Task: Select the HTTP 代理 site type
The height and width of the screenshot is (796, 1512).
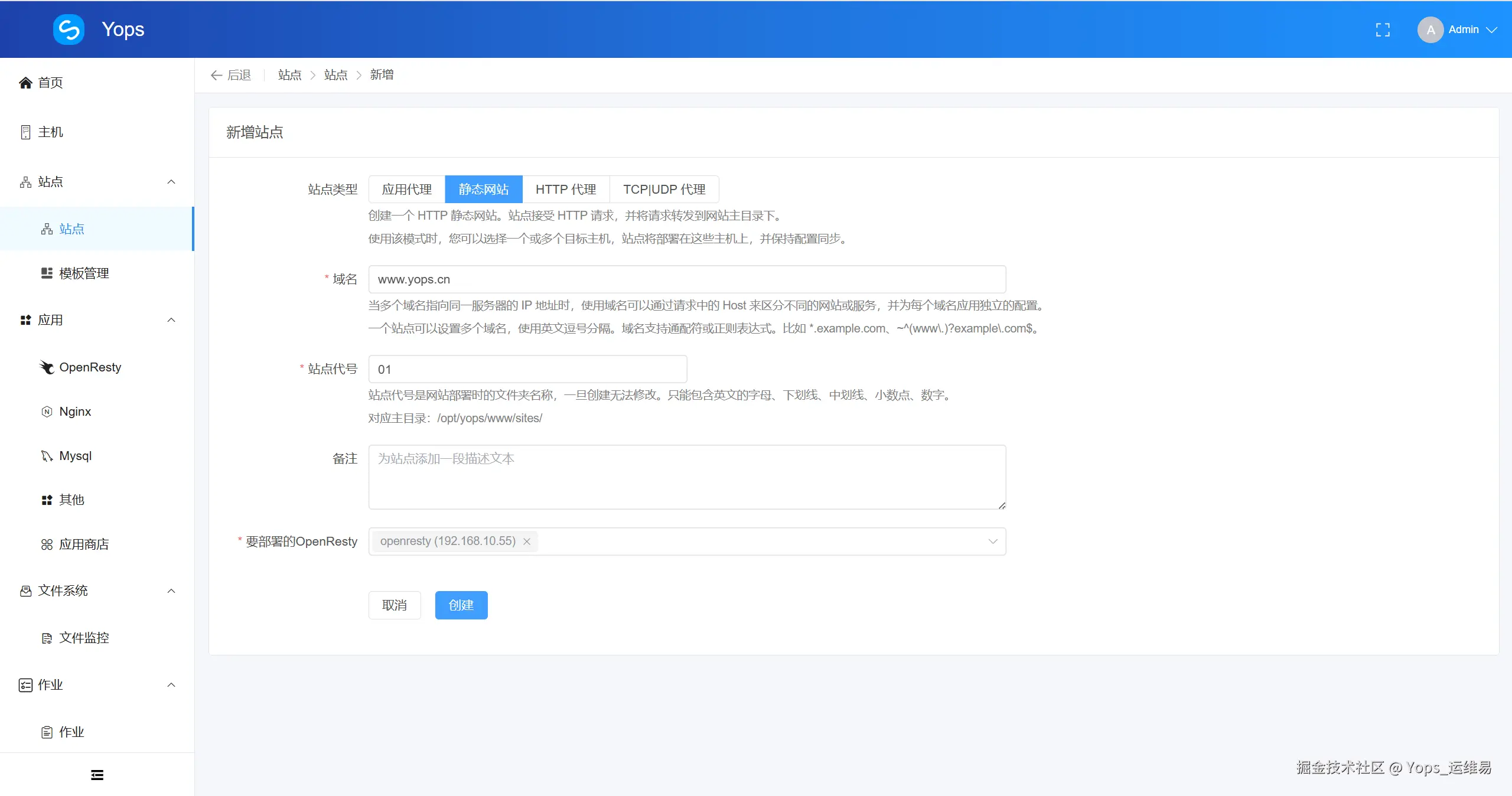Action: 565,189
